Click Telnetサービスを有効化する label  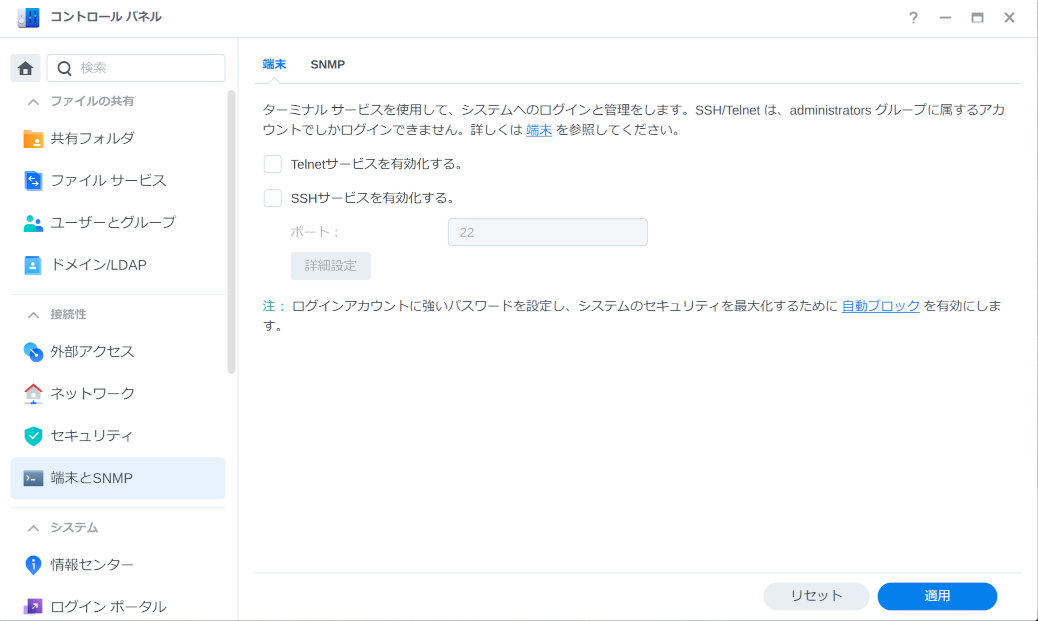click(x=376, y=164)
